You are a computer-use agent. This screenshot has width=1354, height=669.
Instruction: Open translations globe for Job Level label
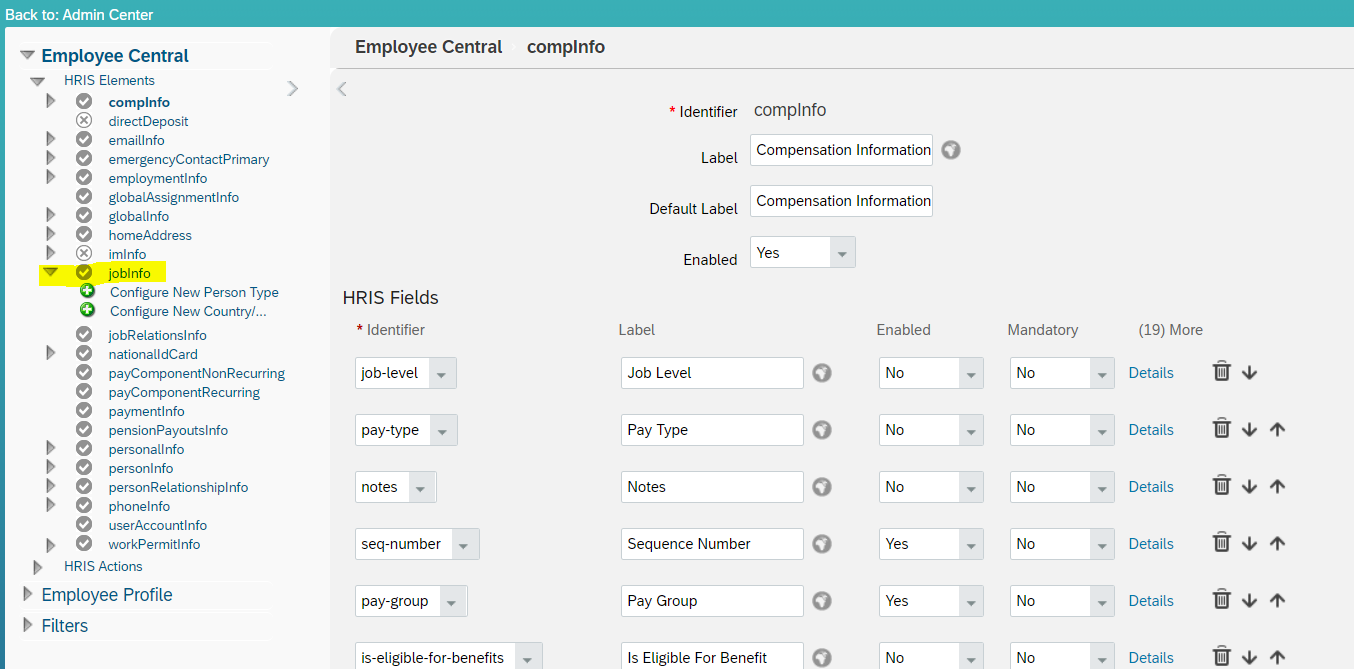coord(822,373)
